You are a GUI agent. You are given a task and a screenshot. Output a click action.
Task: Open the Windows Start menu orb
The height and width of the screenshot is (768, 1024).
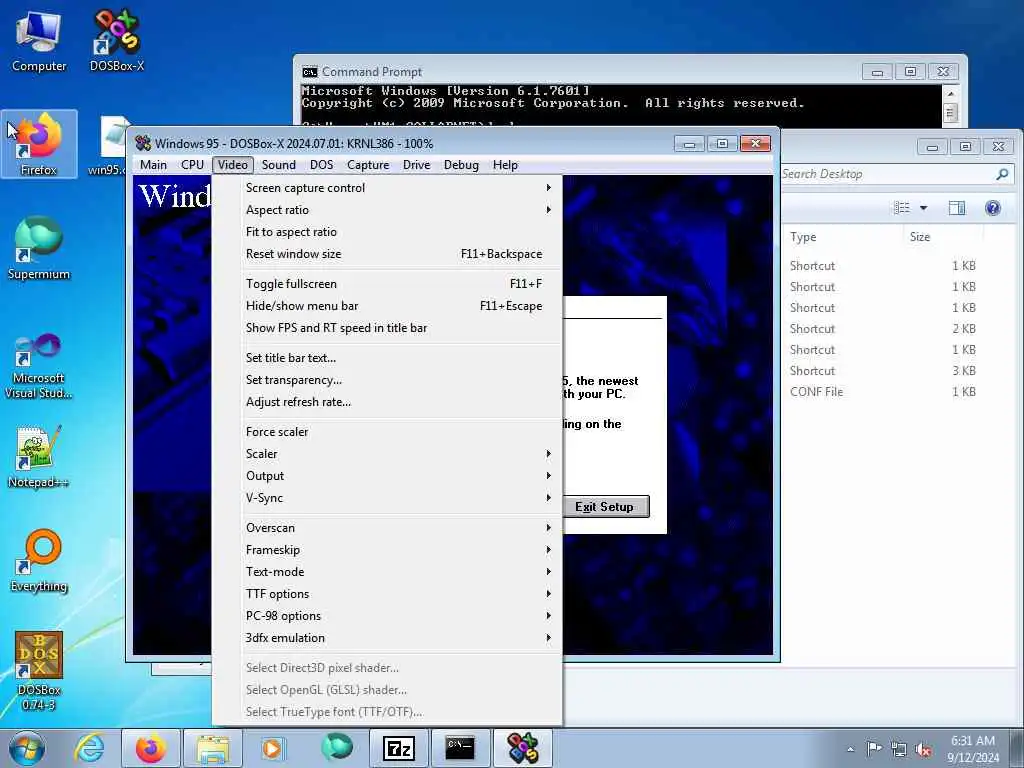[x=27, y=748]
